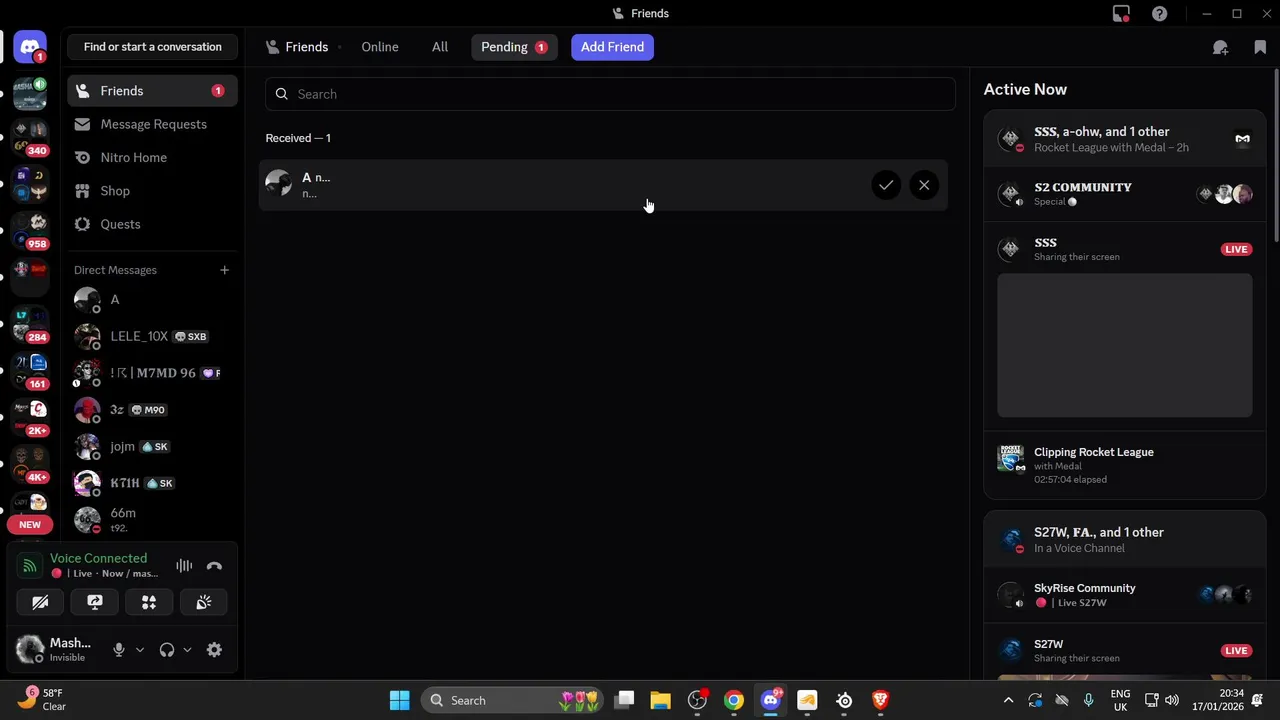Open the soundboard button
The image size is (1280, 720).
pos(204,602)
